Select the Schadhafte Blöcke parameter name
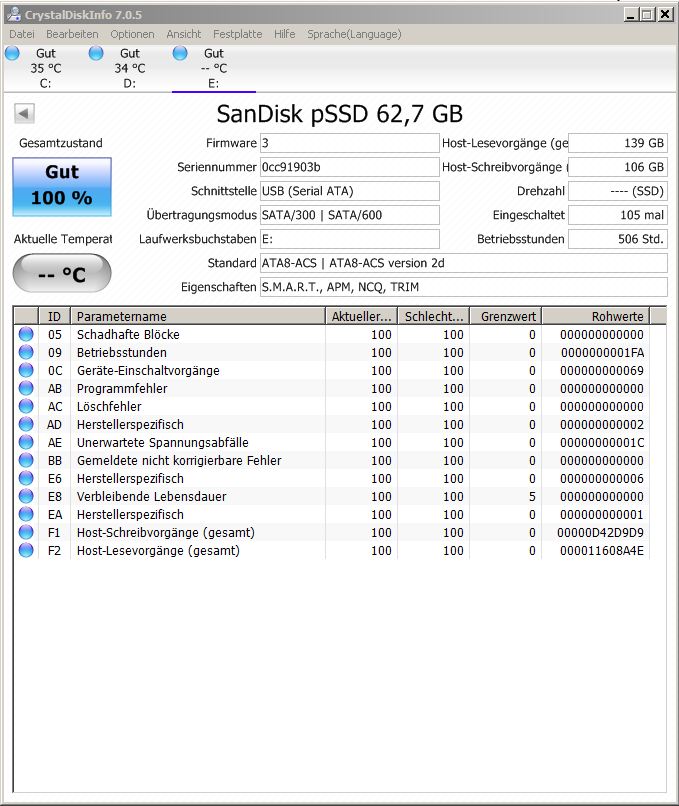This screenshot has height=806, width=679. [x=128, y=335]
